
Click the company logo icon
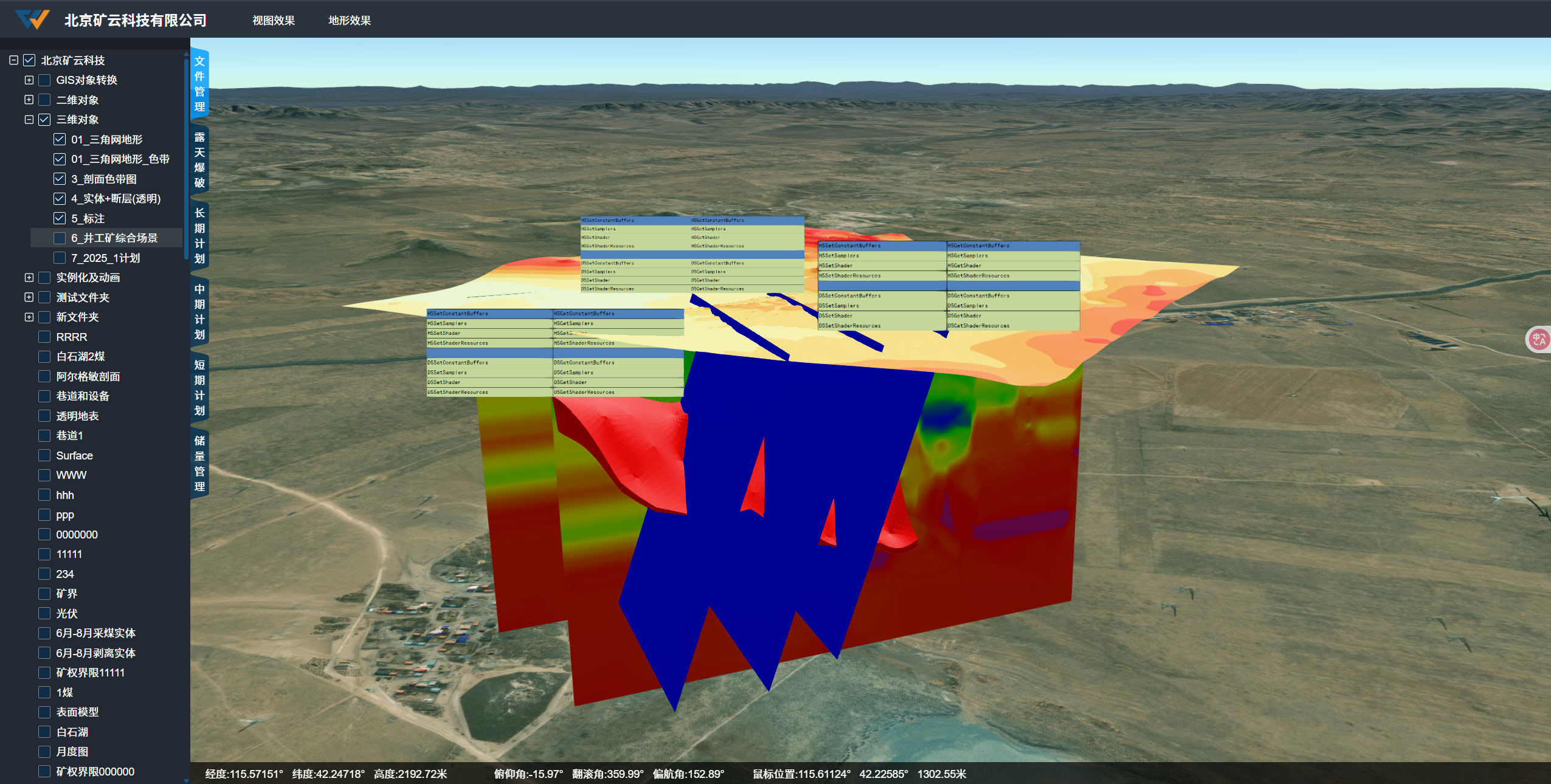(32, 19)
